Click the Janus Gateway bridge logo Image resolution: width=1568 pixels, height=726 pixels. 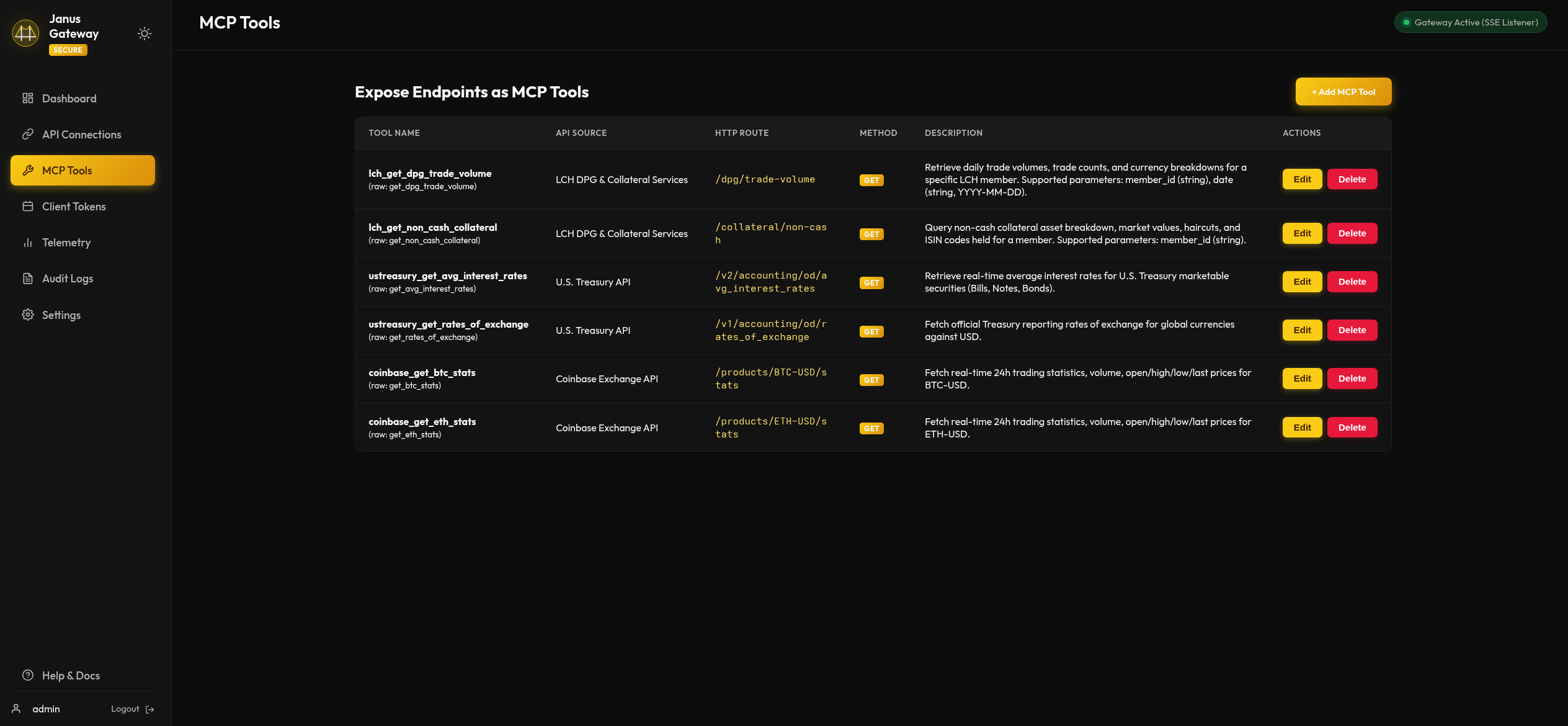coord(25,34)
